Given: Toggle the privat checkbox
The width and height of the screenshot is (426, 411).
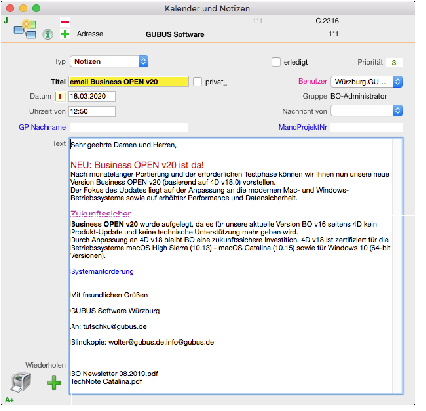Looking at the screenshot, I should click(x=197, y=82).
